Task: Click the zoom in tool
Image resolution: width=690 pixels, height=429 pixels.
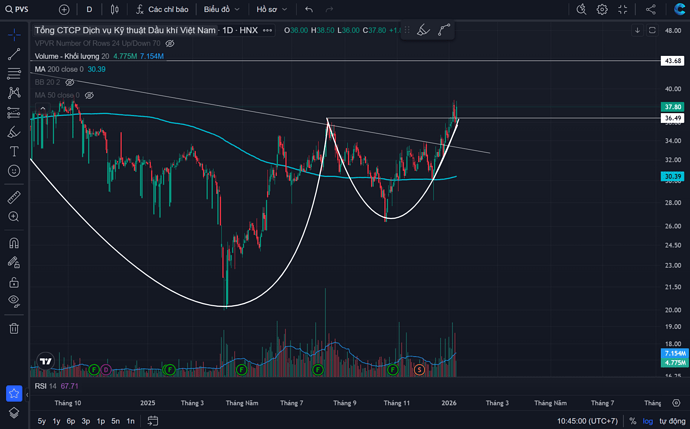Action: (x=14, y=219)
